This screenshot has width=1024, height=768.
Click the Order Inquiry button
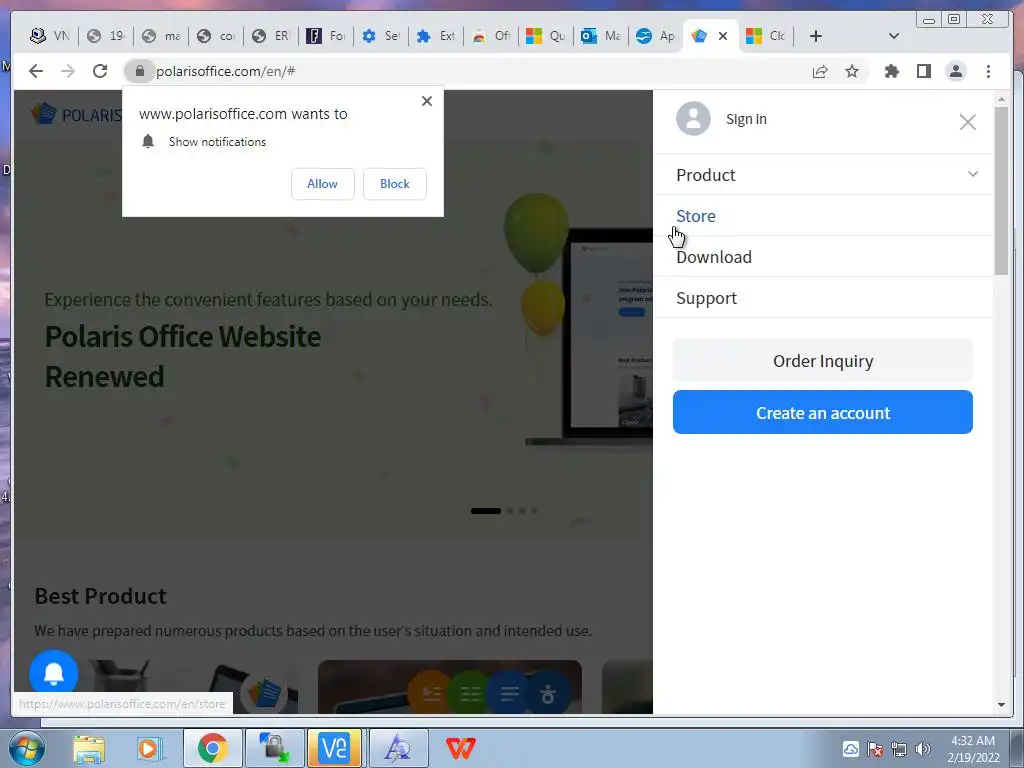point(823,360)
